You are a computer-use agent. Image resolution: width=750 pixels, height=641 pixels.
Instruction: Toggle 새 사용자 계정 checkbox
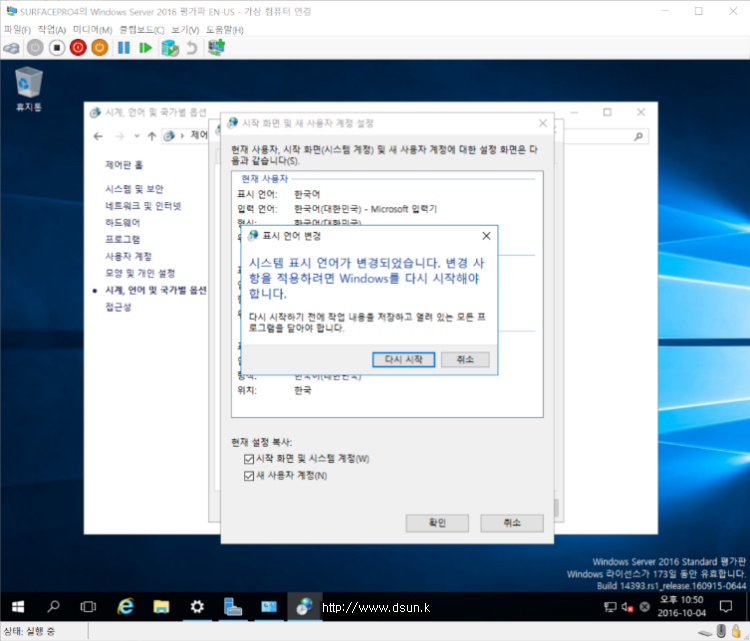point(249,476)
